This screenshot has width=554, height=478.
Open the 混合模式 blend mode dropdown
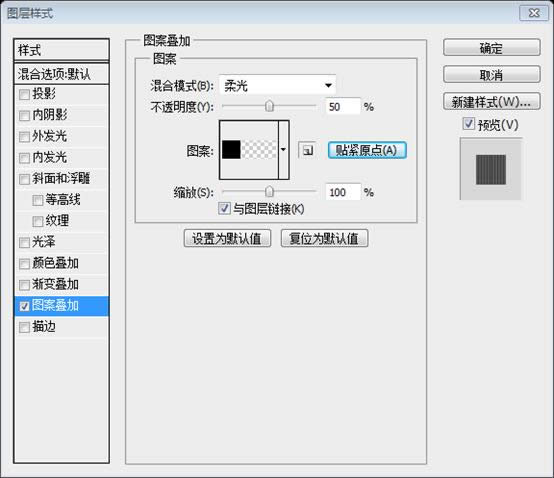pyautogui.click(x=278, y=85)
